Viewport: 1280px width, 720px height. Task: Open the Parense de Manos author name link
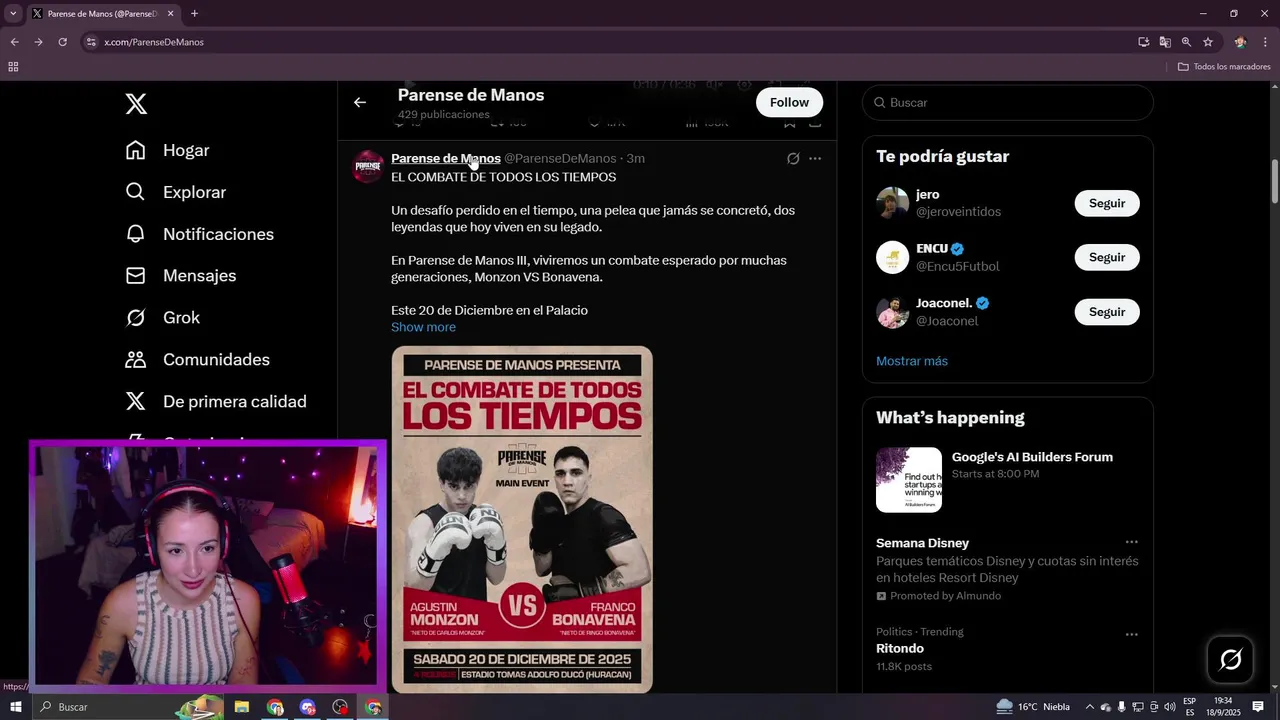[446, 158]
